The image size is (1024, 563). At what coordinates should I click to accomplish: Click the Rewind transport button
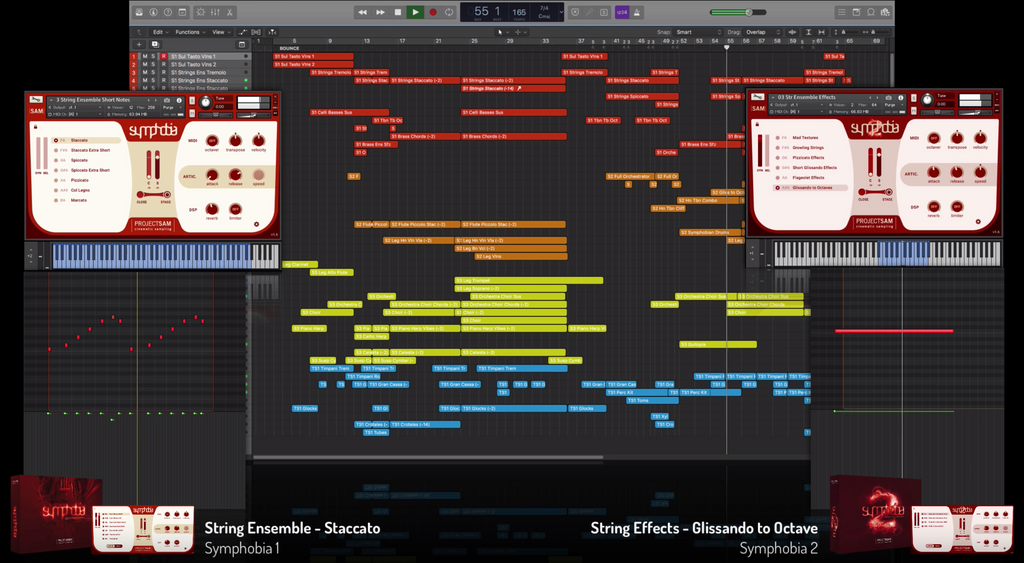[x=362, y=12]
